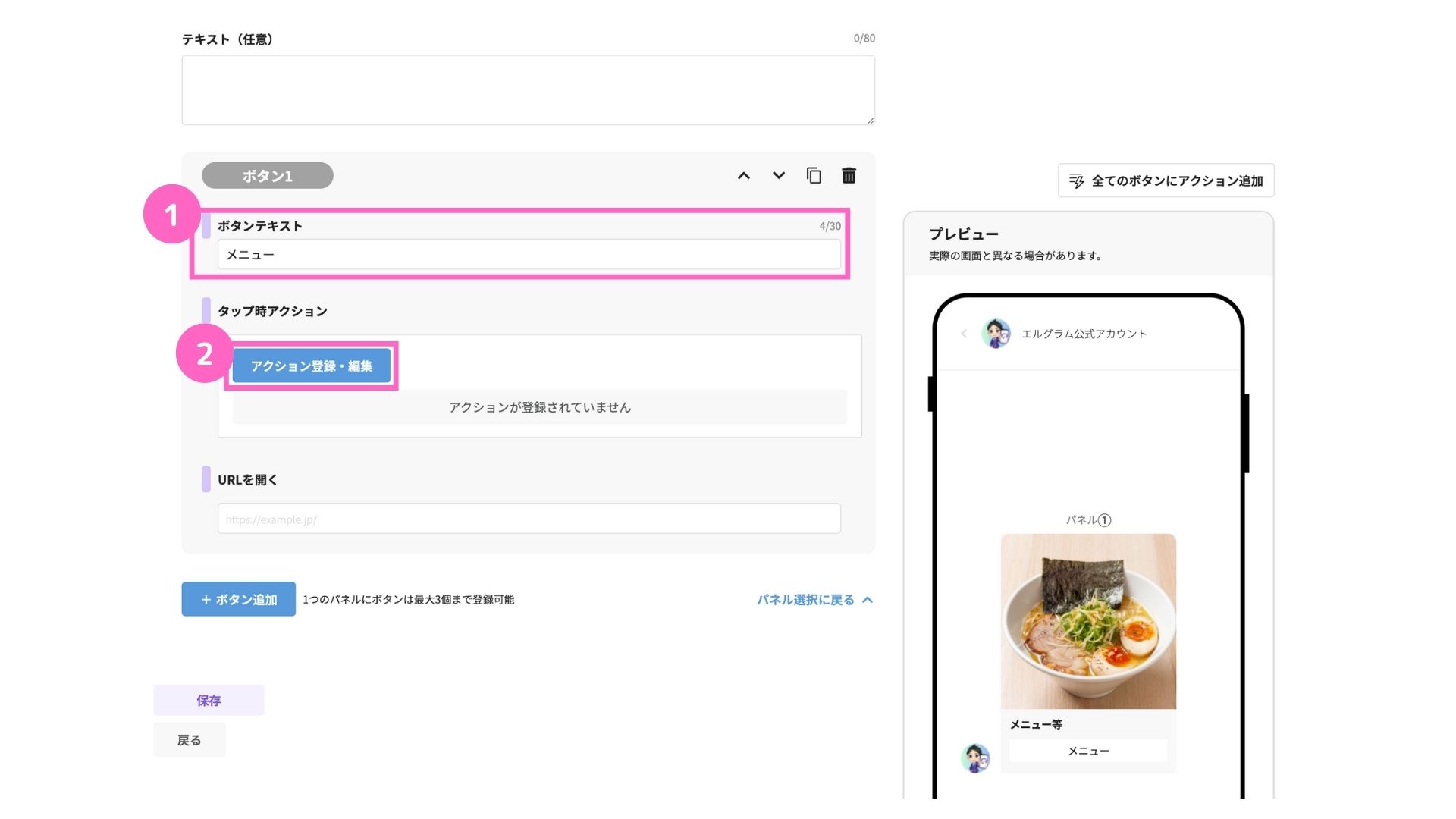
Task: Duplicate ボタン1 using the copy icon
Action: [x=814, y=176]
